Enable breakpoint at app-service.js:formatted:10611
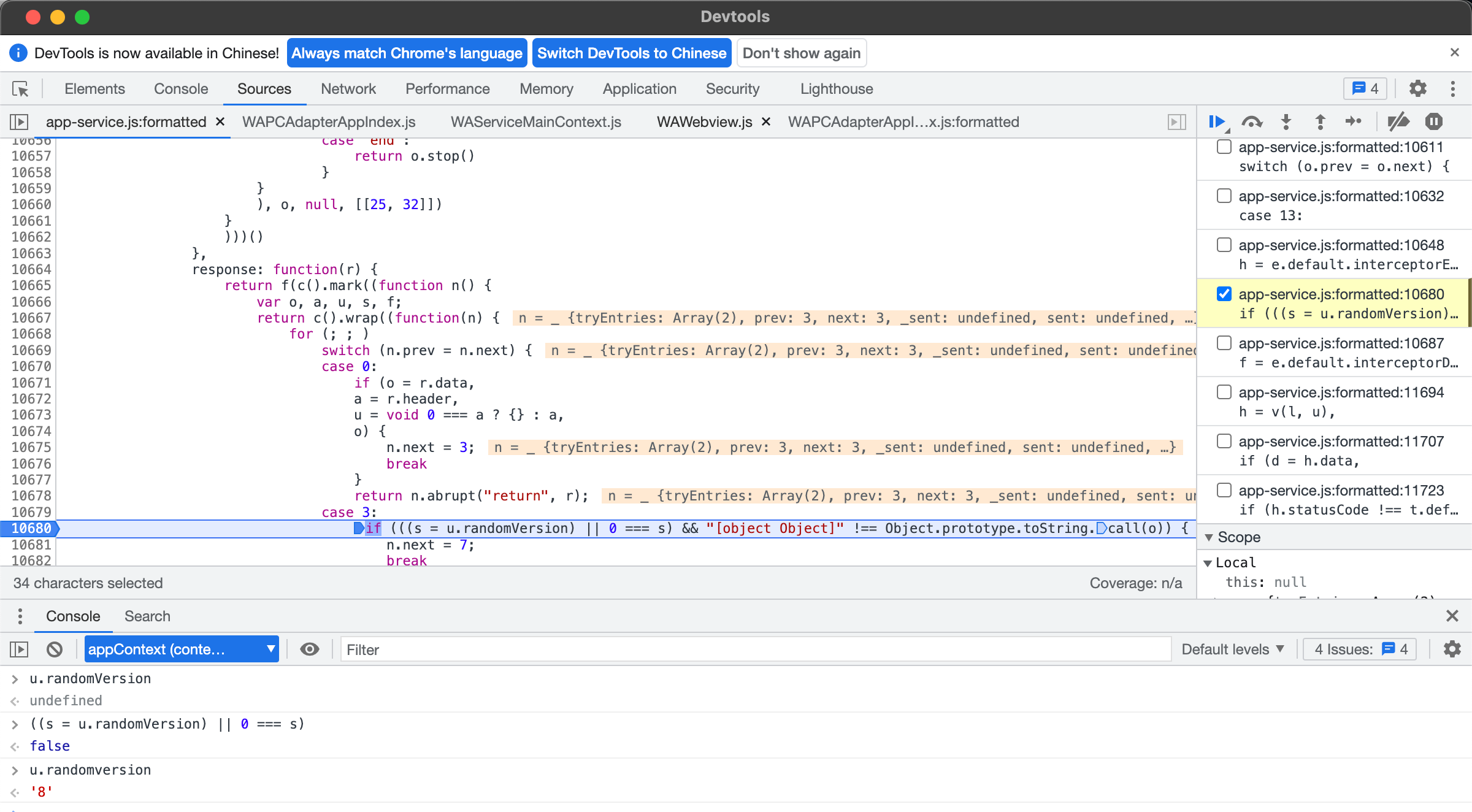This screenshot has width=1472, height=812. tap(1224, 147)
